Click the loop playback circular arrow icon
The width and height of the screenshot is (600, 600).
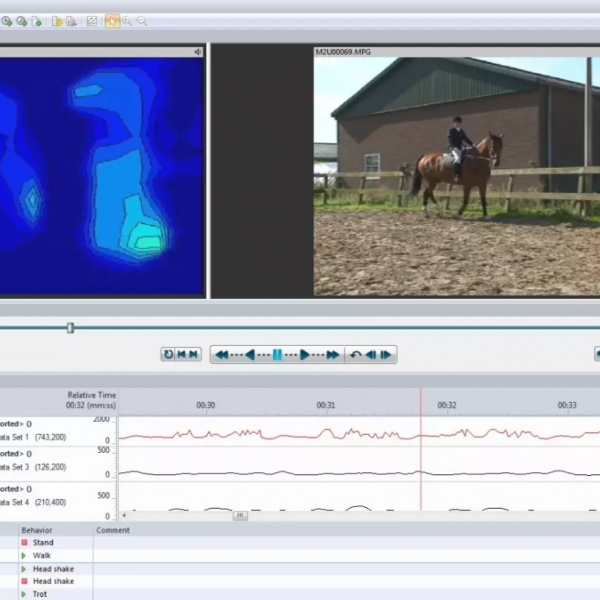point(168,354)
